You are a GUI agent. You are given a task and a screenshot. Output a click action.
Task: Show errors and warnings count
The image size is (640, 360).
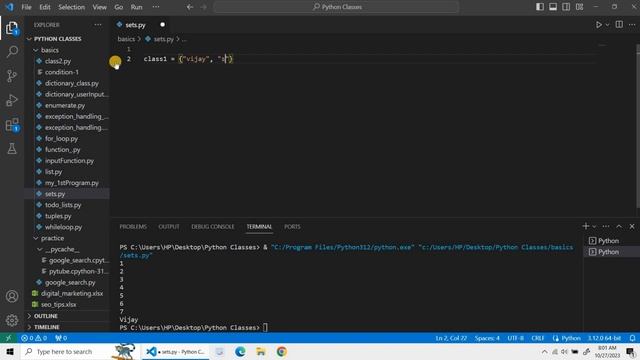[34, 338]
